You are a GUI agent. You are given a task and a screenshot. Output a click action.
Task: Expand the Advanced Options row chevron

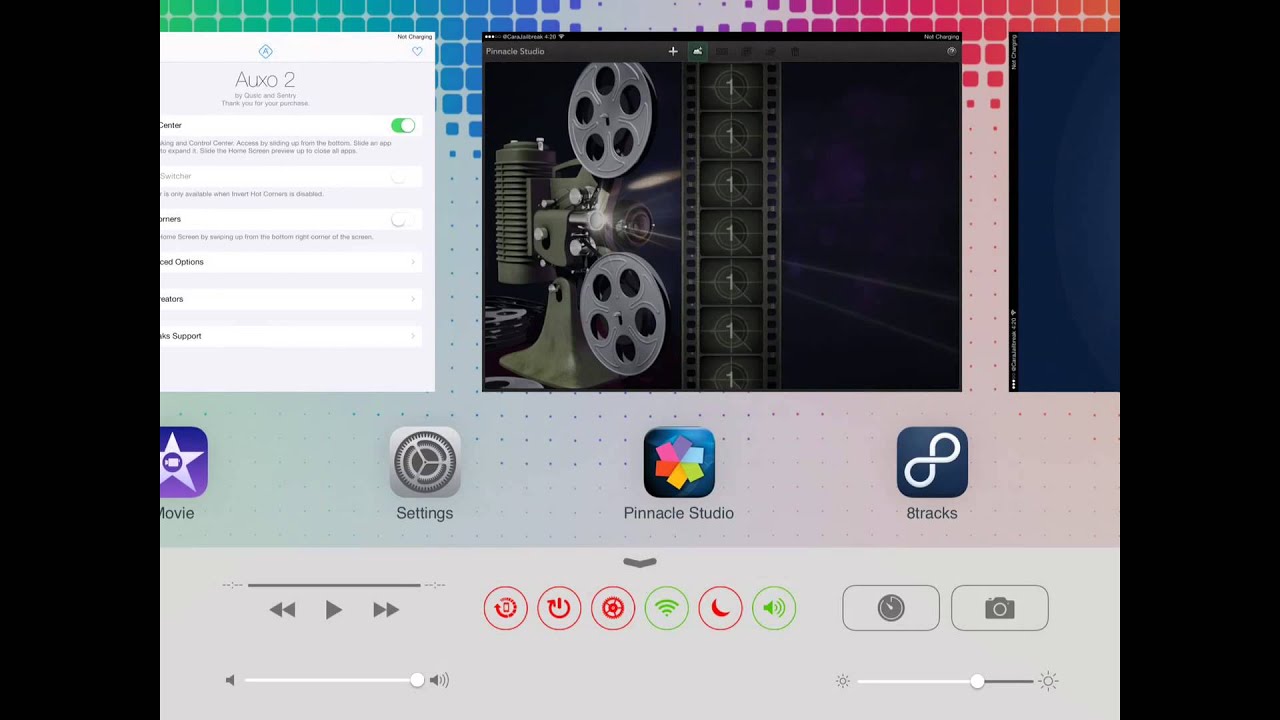[413, 262]
